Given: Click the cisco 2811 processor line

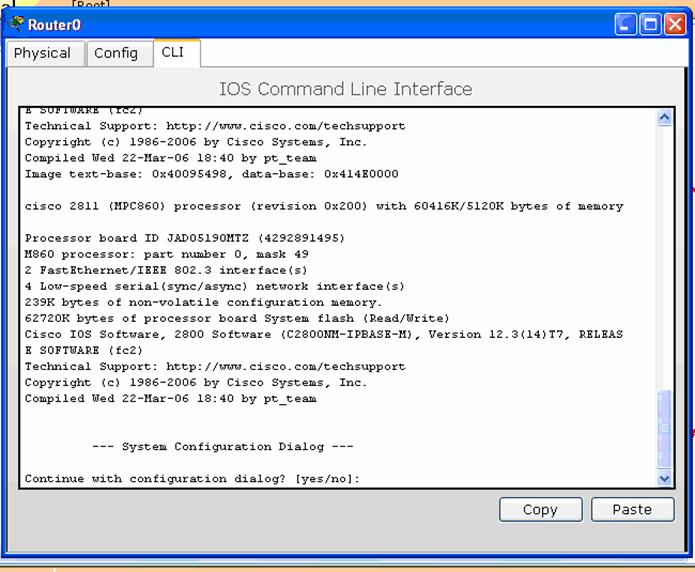Looking at the screenshot, I should click(323, 206).
